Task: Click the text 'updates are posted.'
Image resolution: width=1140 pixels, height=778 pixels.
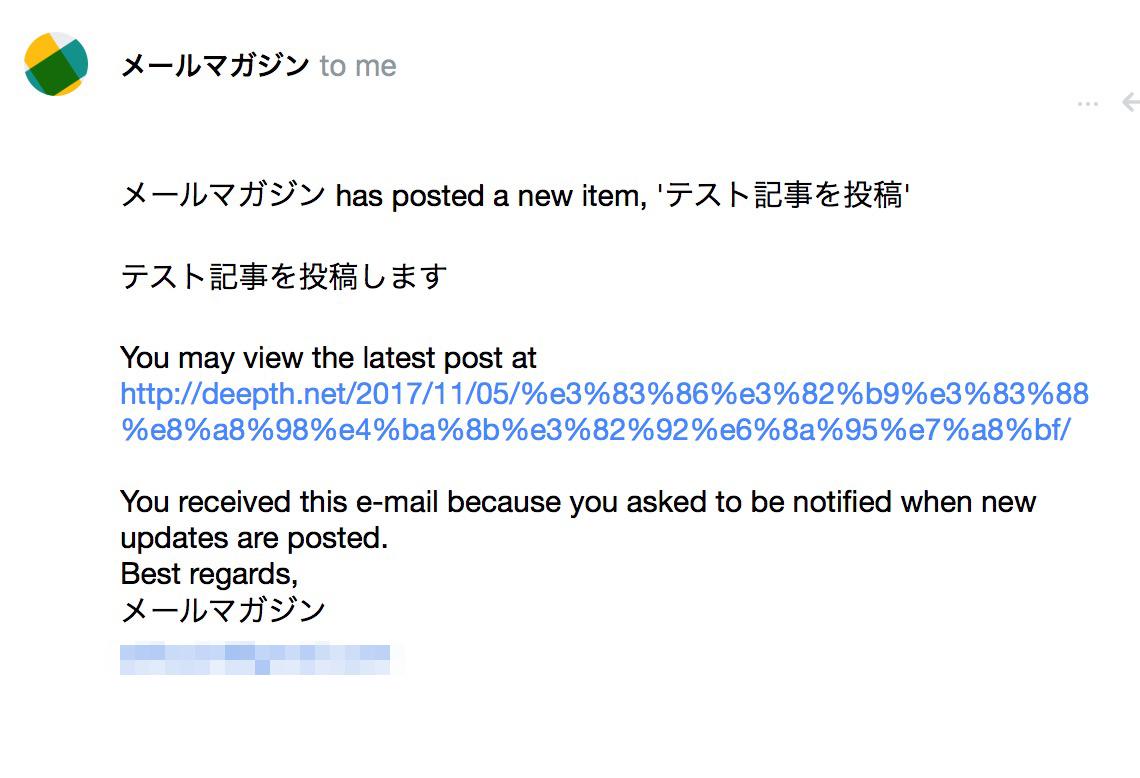Action: pyautogui.click(x=254, y=538)
